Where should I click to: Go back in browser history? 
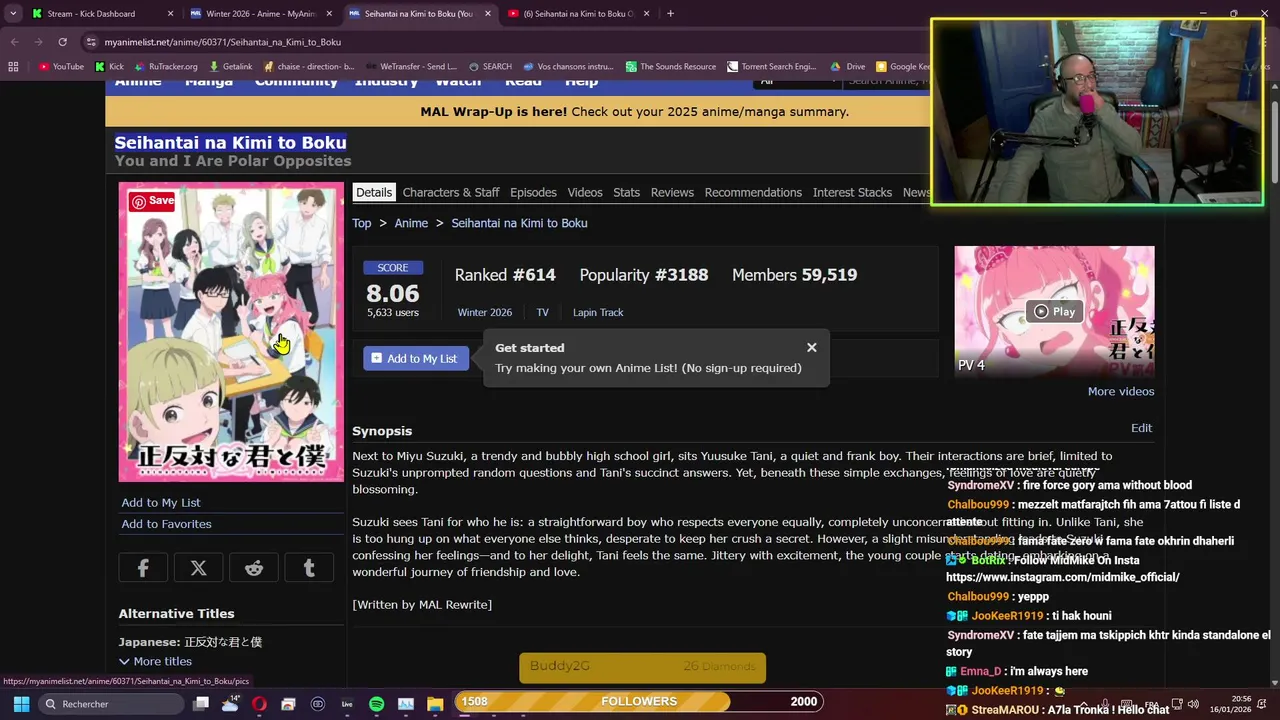coord(14,42)
